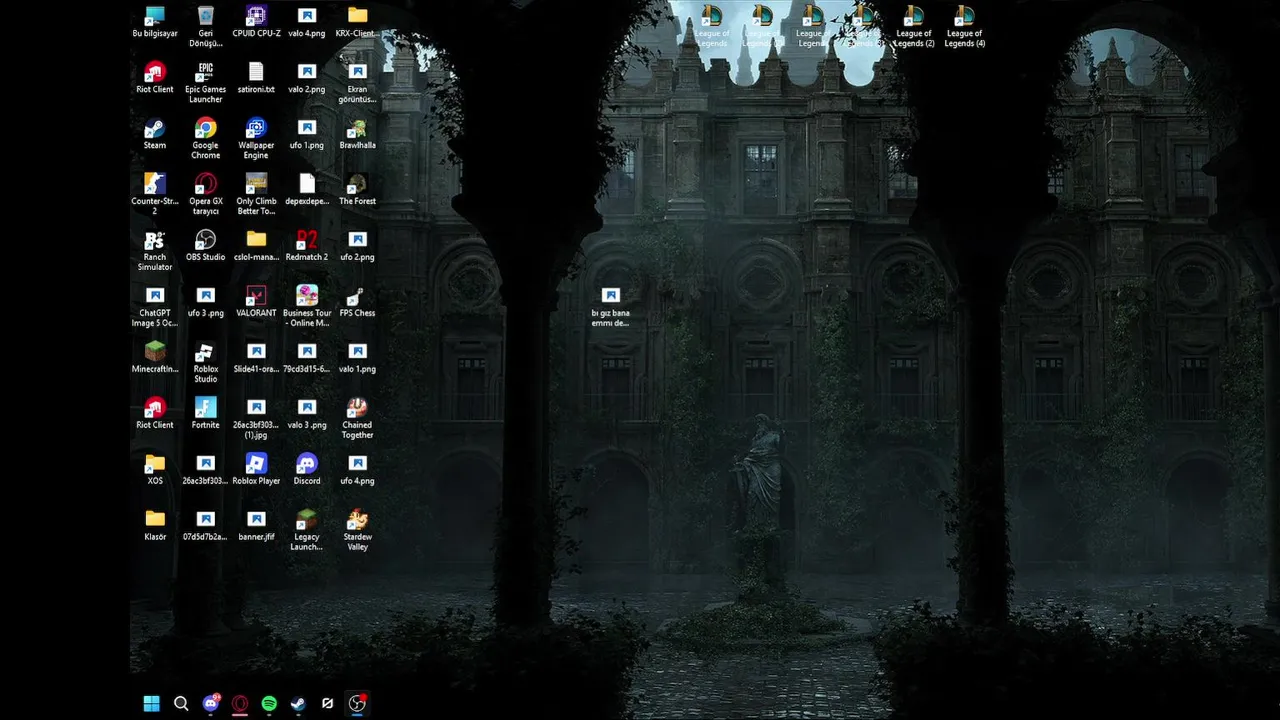Launch Ranch Simulator shortcut

[154, 250]
